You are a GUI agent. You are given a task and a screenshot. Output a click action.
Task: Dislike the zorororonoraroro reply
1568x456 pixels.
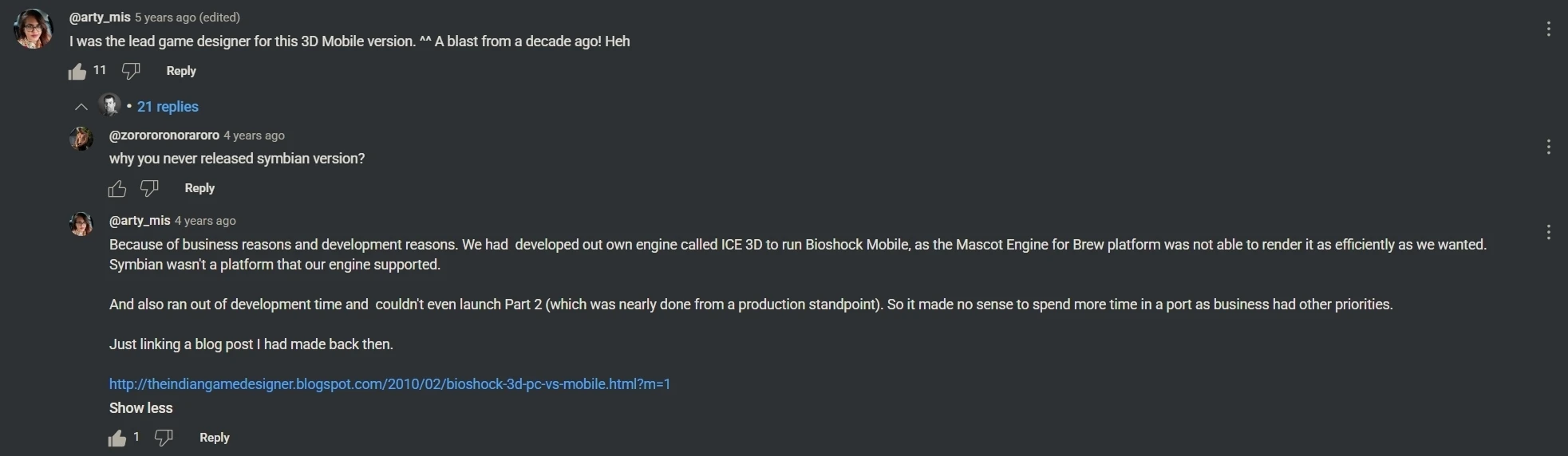[149, 188]
